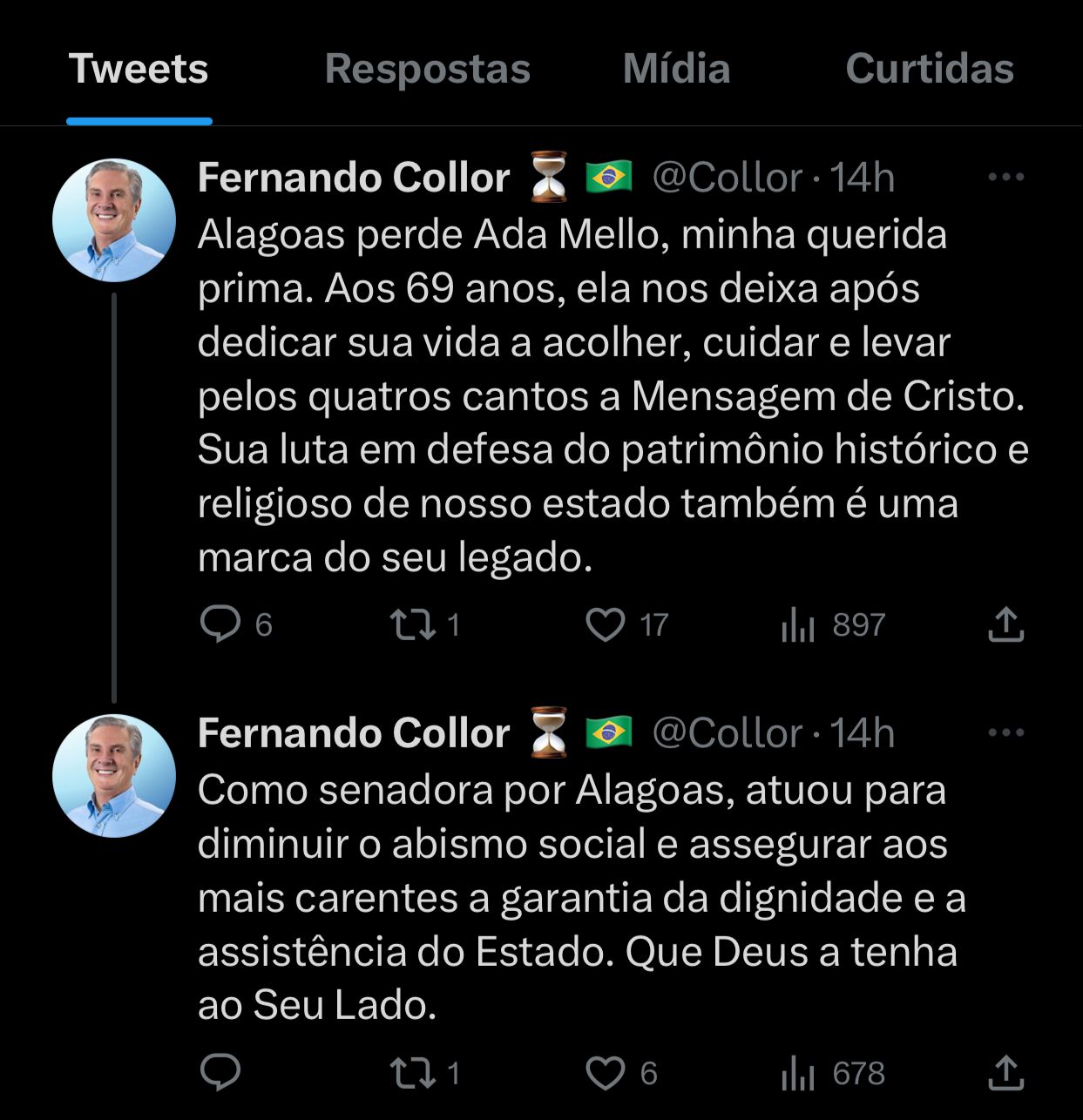The width and height of the screenshot is (1083, 1120).
Task: Reply to the second tweet
Action: [220, 1074]
